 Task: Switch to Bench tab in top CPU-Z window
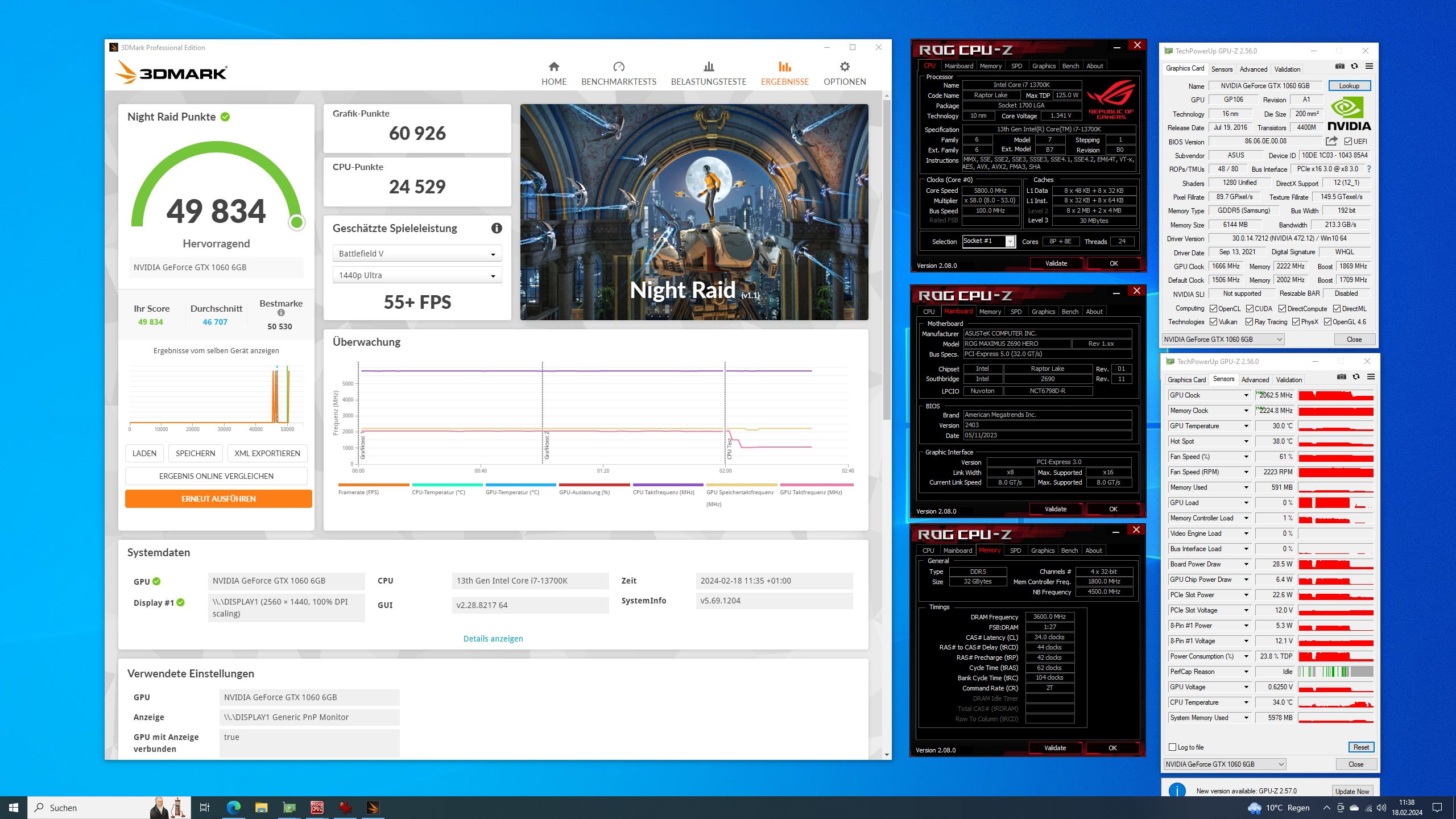[x=1070, y=66]
